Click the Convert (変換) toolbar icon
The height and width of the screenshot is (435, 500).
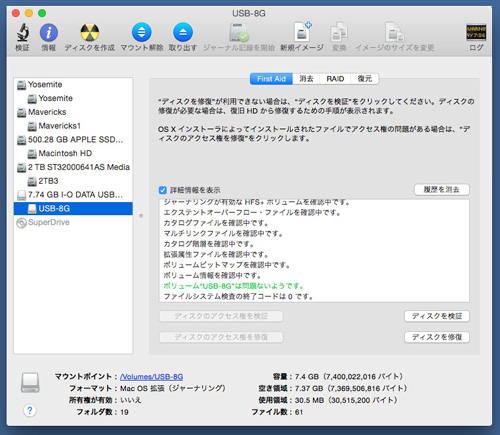339,33
